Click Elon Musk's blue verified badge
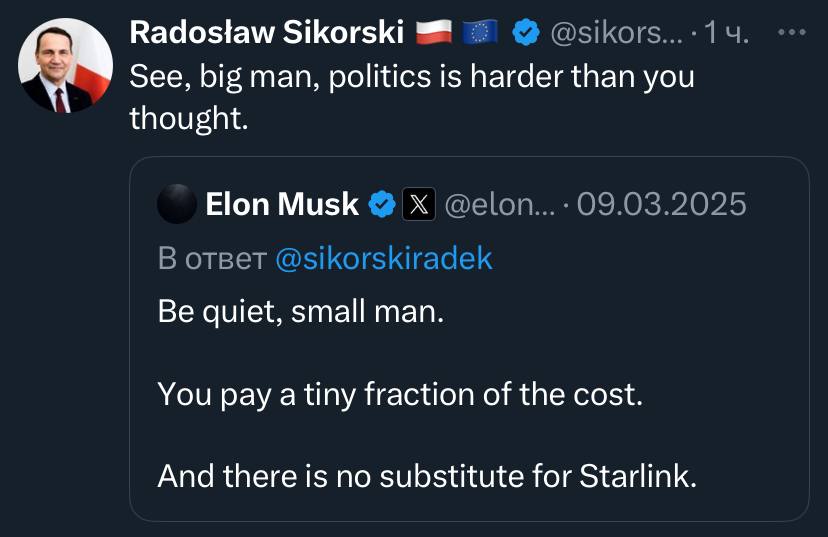 pyautogui.click(x=382, y=204)
